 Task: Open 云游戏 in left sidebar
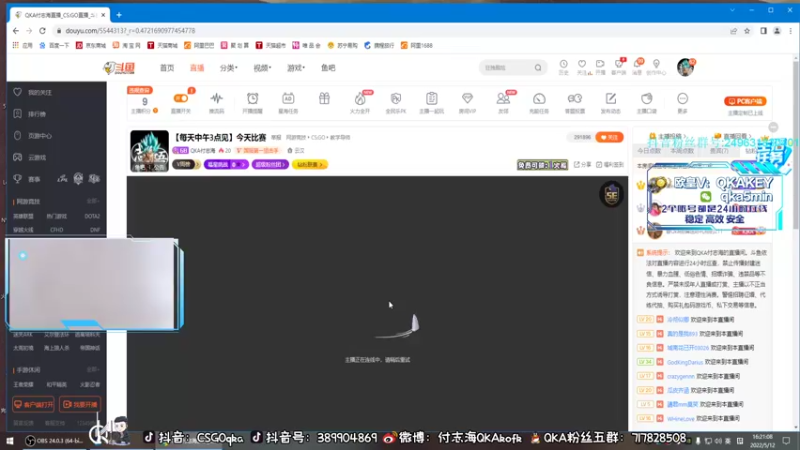[x=36, y=157]
